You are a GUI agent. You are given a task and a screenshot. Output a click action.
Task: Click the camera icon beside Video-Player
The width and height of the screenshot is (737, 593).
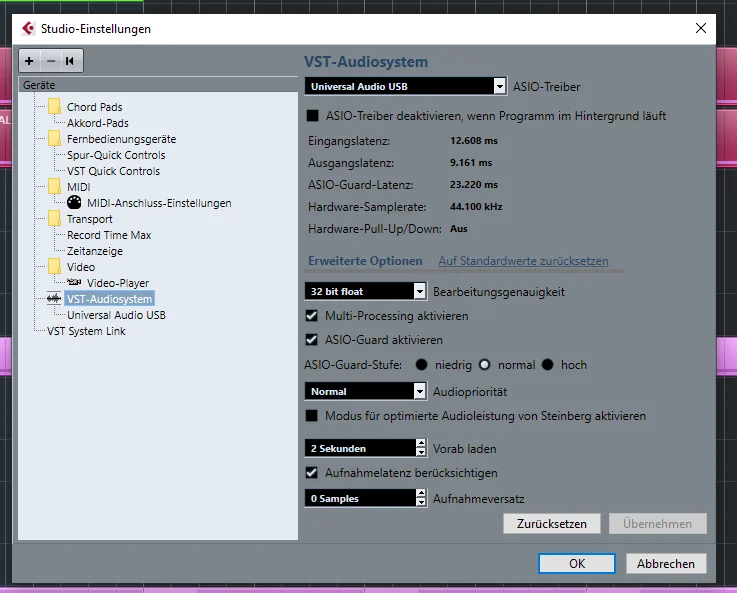tap(74, 282)
